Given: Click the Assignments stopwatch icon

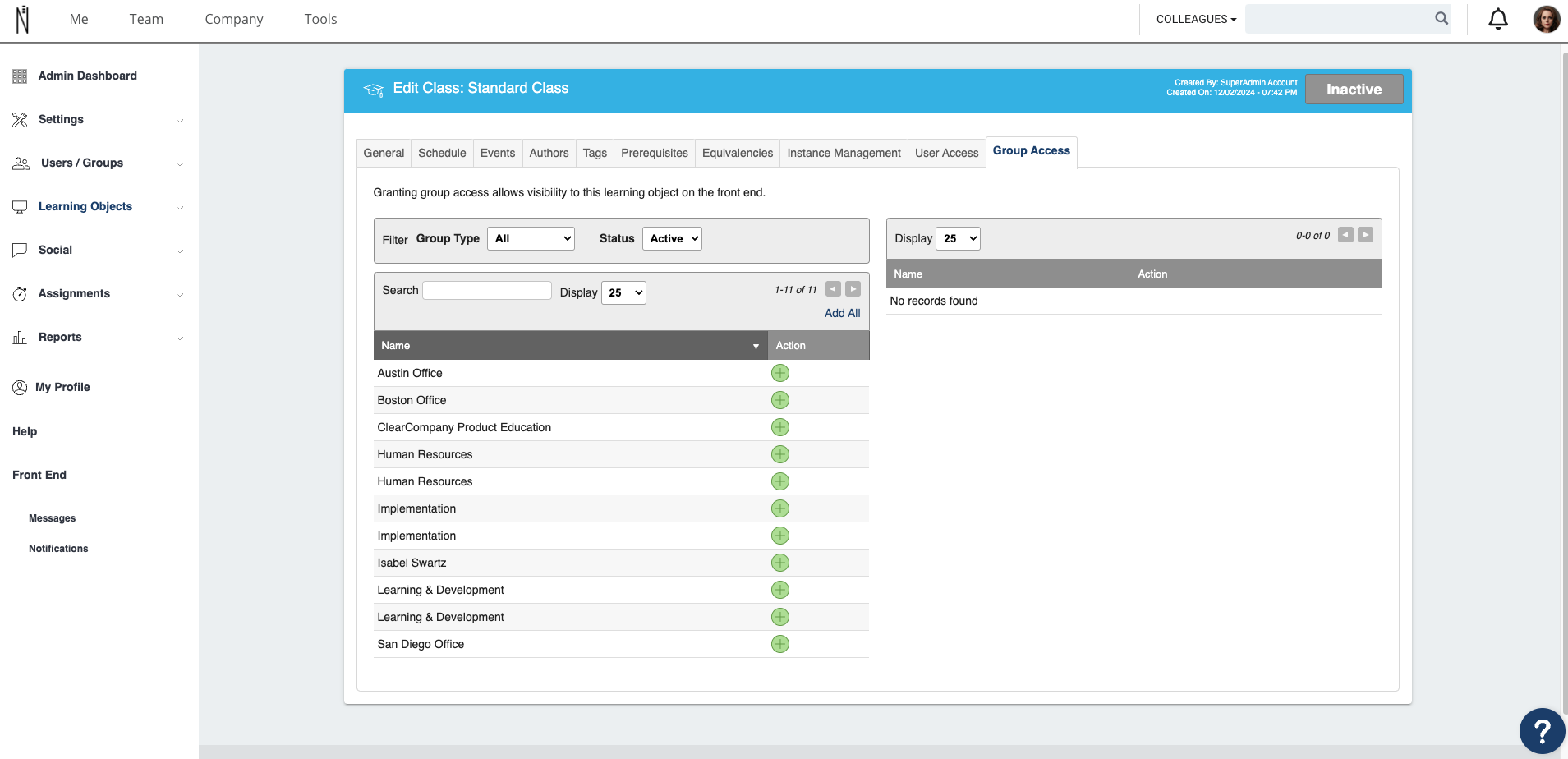Looking at the screenshot, I should tap(20, 294).
